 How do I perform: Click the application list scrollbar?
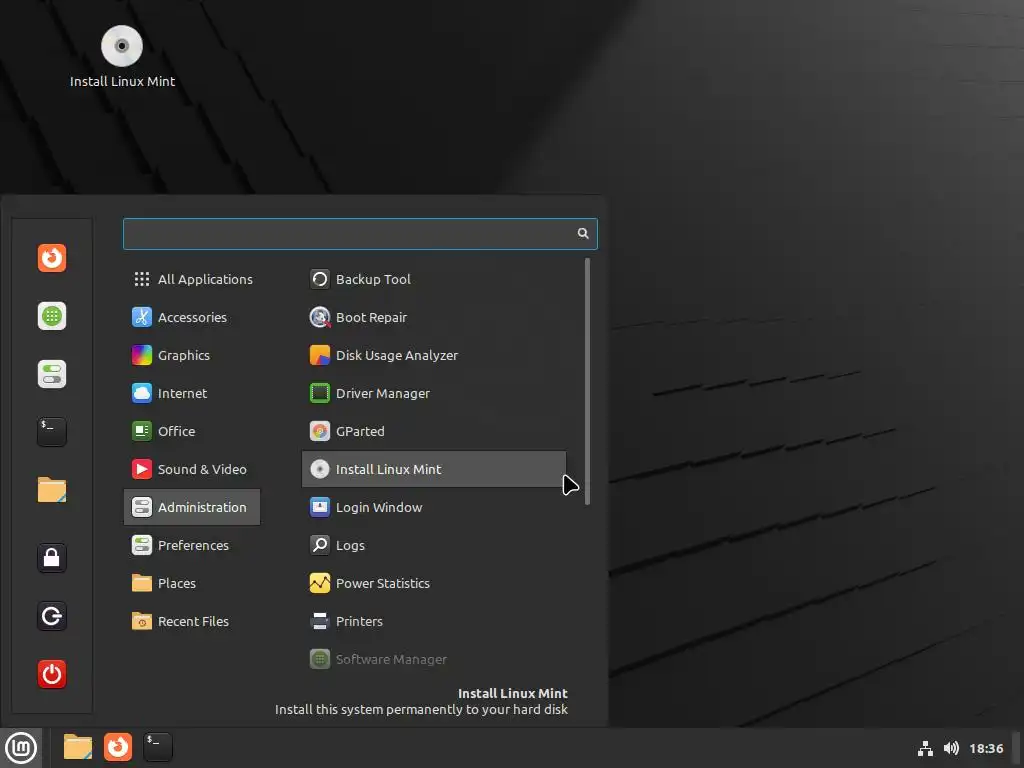(x=588, y=381)
